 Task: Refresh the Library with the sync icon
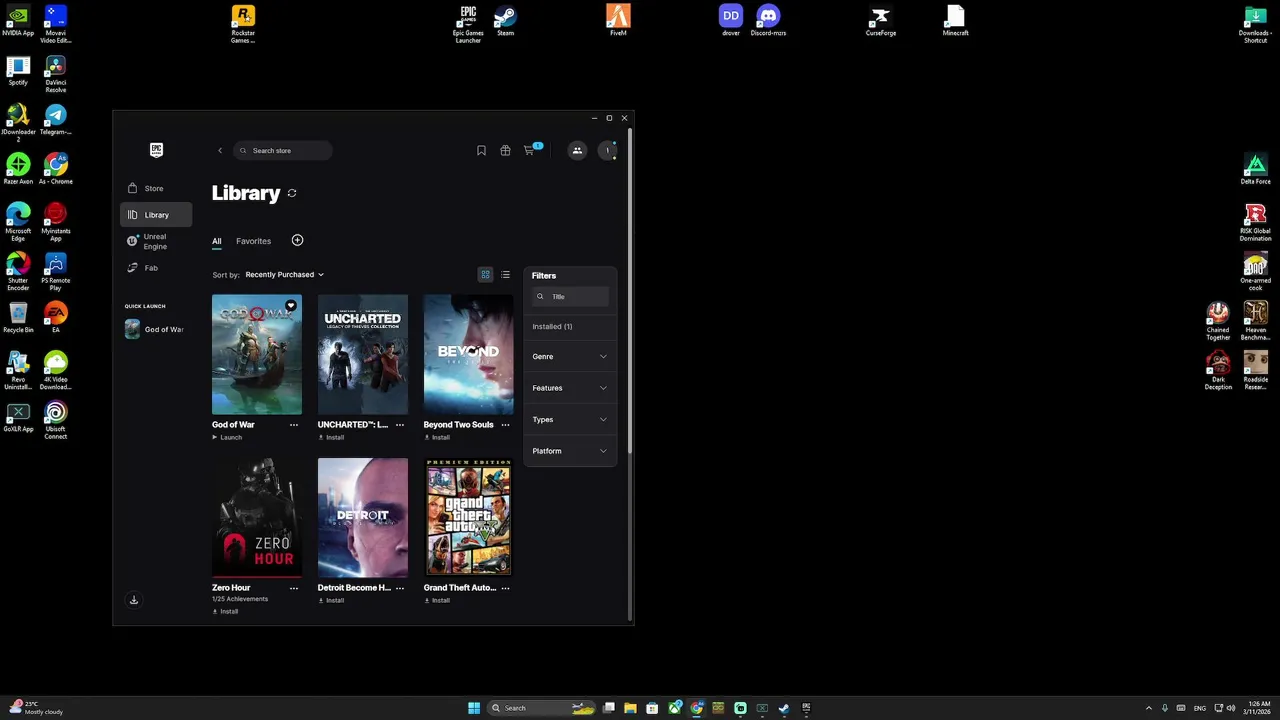click(292, 193)
